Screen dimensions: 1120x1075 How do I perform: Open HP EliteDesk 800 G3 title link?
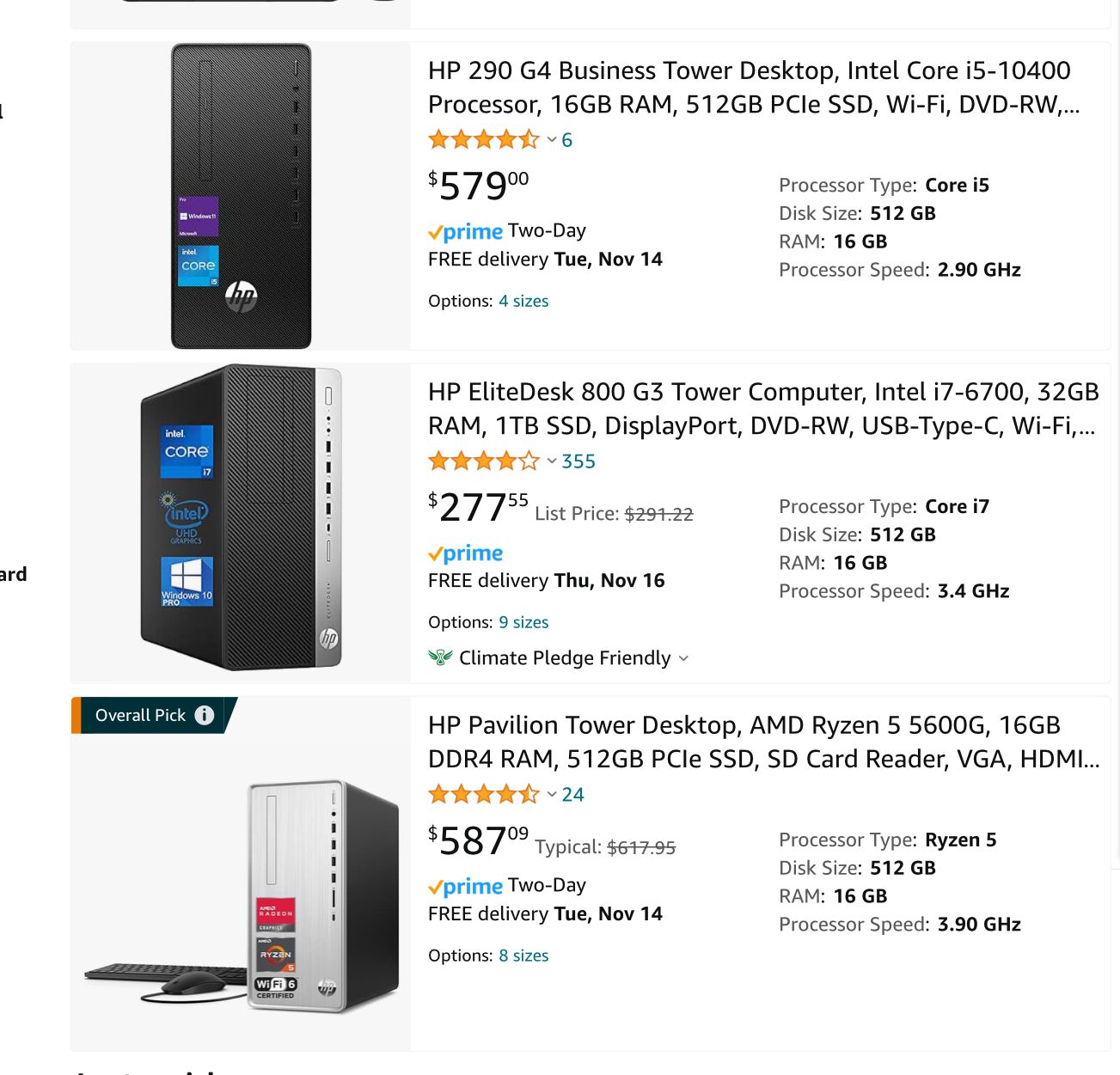(762, 409)
